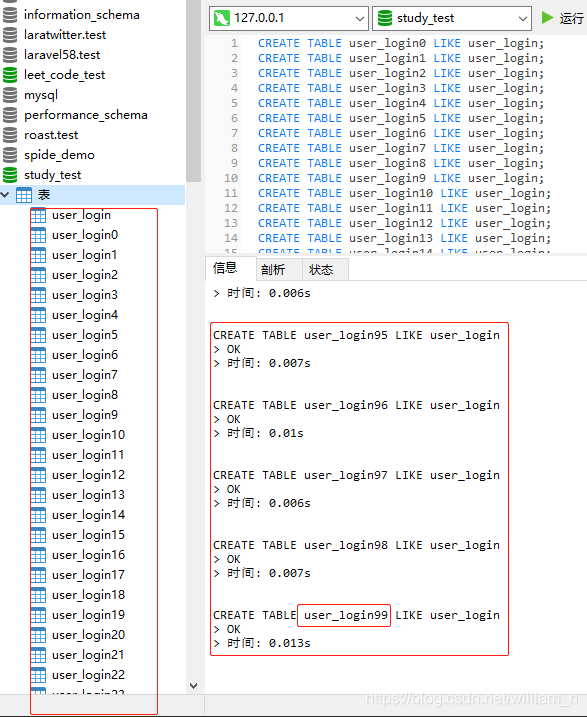
Task: Click the table icon beside user_login0
Action: pos(38,235)
